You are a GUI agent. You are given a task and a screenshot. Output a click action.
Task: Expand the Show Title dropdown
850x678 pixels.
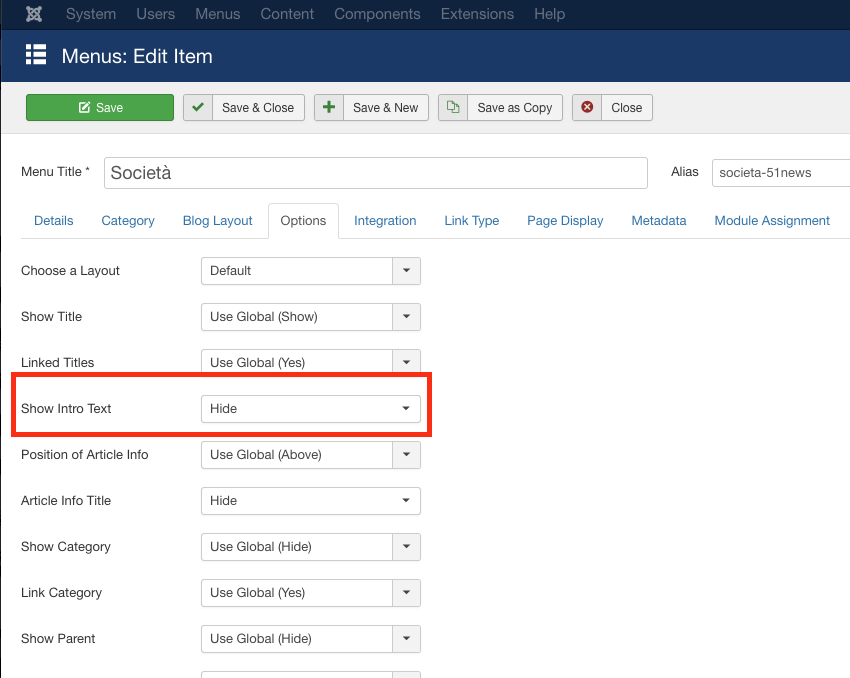pyautogui.click(x=310, y=317)
